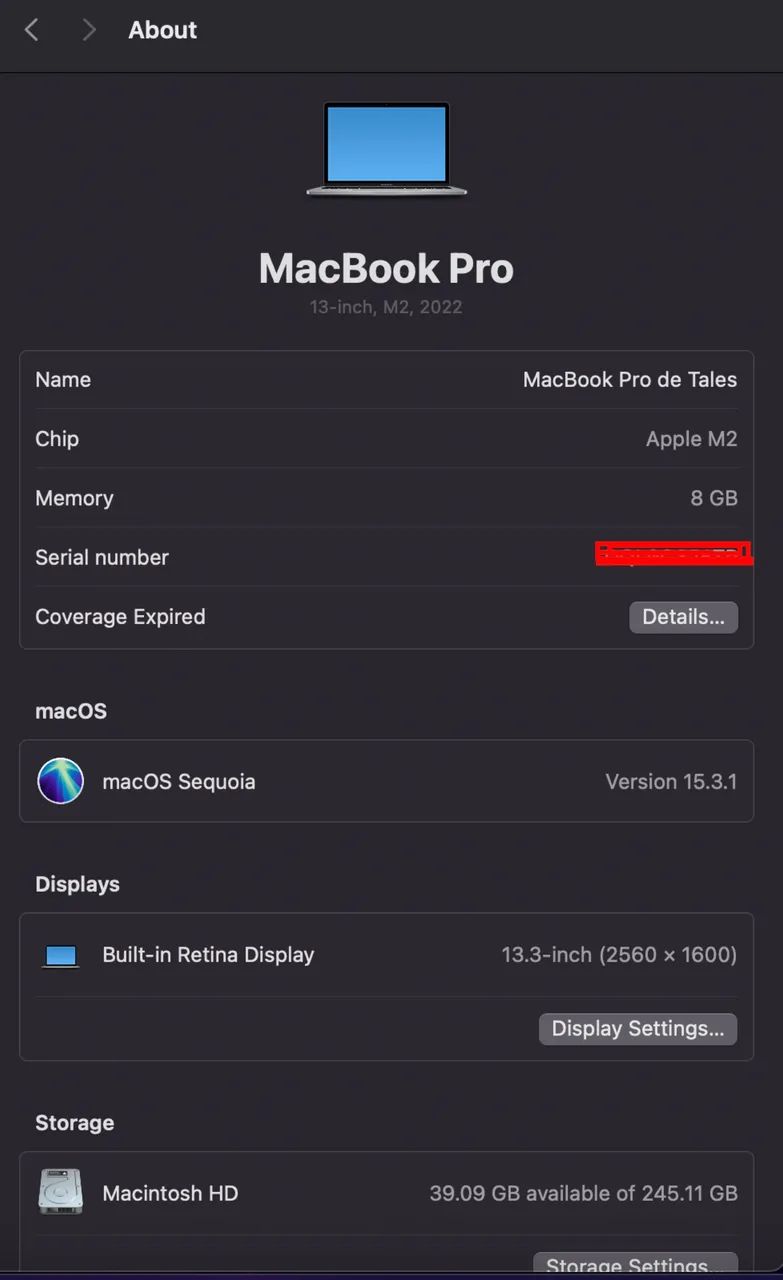Click the redacted serial number
This screenshot has height=1280, width=783.
pyautogui.click(x=672, y=552)
